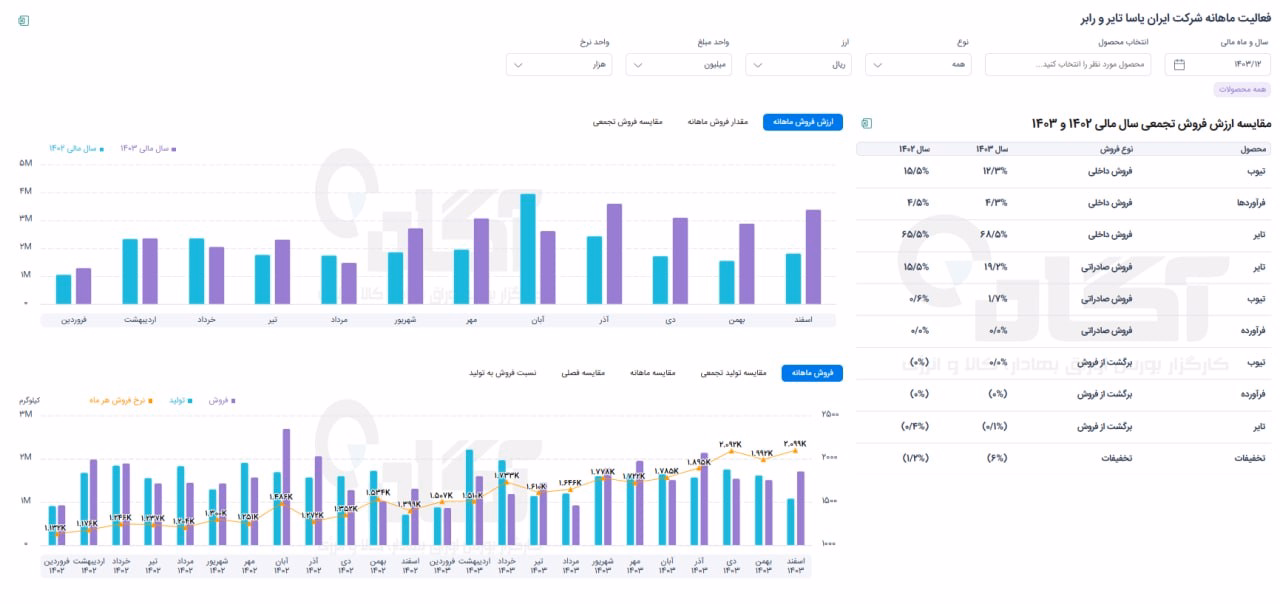This screenshot has width=1280, height=604.
Task: Select the 'ارزش فروش ماهانه' tab
Action: coord(803,122)
